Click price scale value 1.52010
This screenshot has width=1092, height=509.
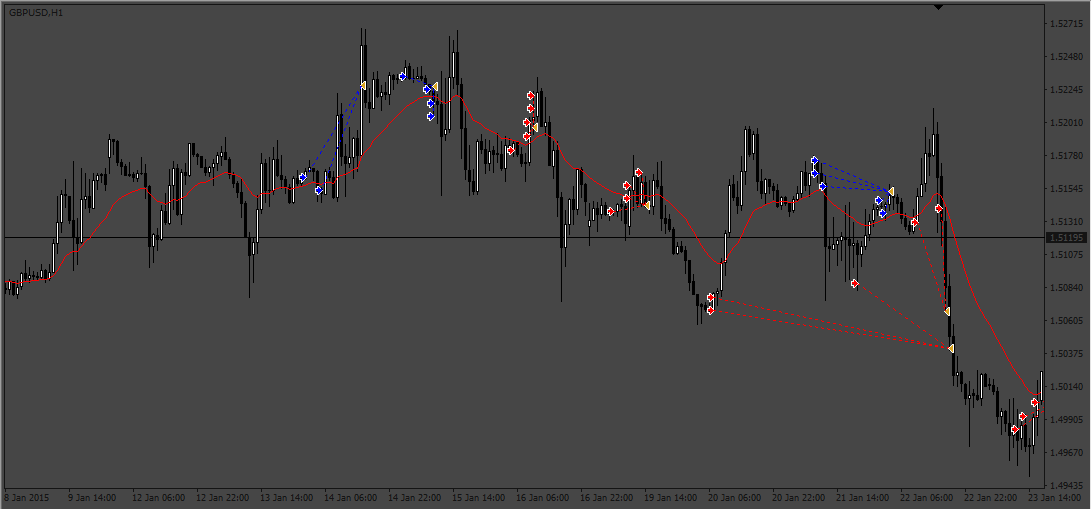(x=1068, y=123)
